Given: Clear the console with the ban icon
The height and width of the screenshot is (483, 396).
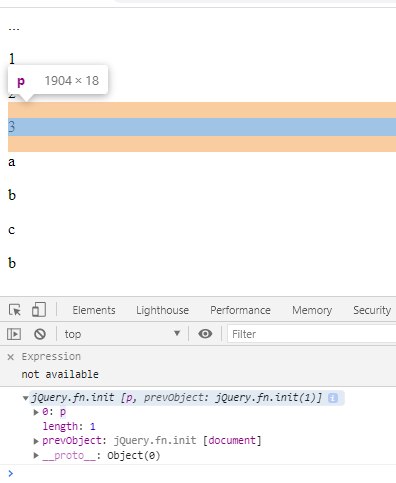Looking at the screenshot, I should 40,334.
